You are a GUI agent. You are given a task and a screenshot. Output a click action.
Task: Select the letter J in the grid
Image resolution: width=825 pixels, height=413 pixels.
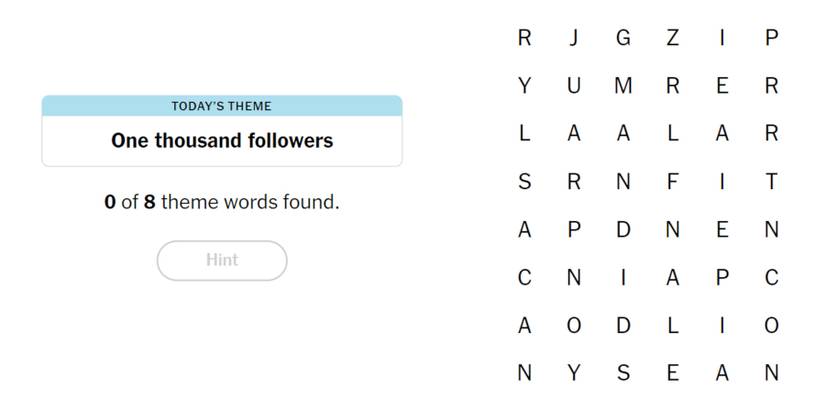pos(574,38)
